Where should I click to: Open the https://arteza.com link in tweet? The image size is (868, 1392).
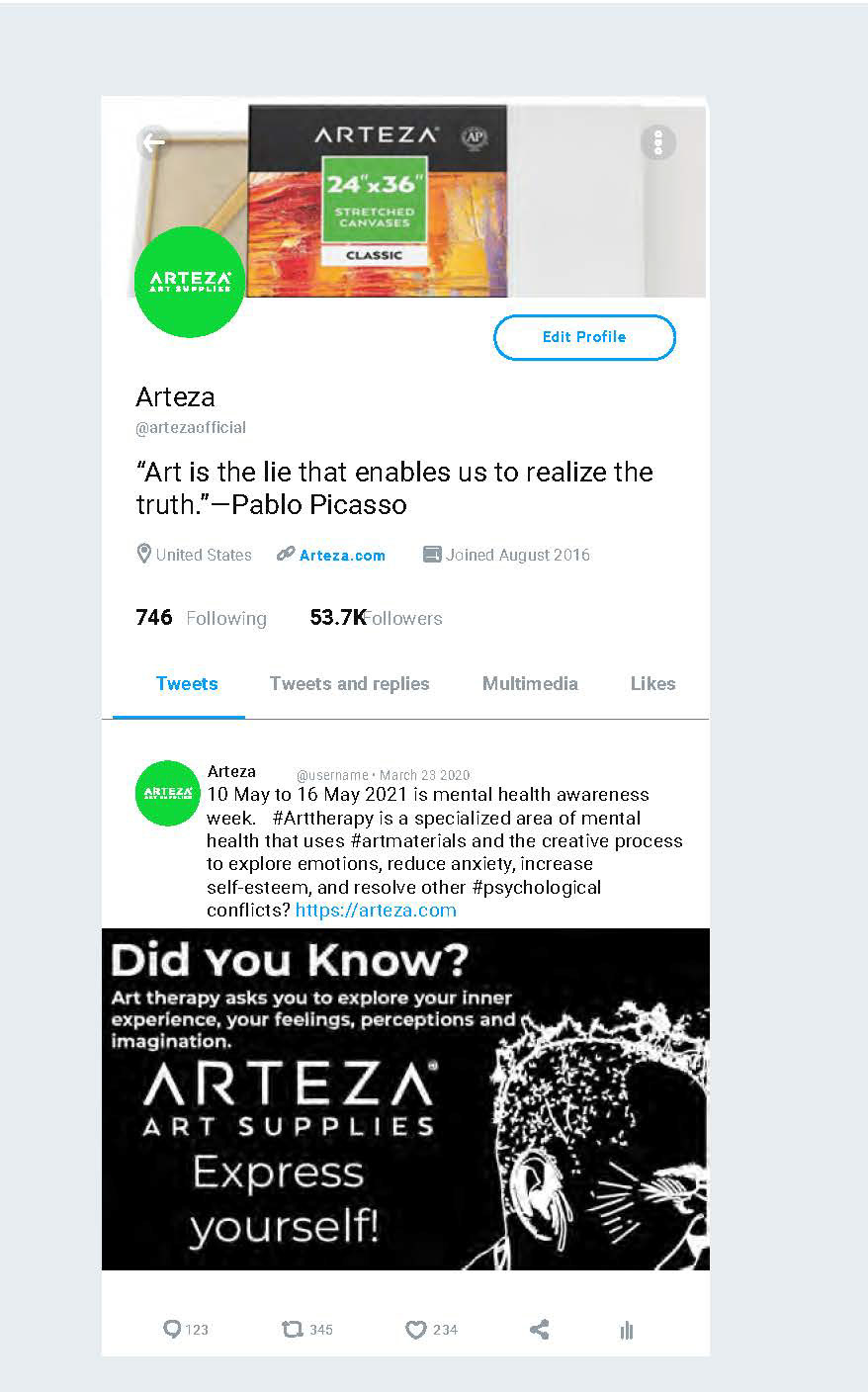(x=376, y=910)
